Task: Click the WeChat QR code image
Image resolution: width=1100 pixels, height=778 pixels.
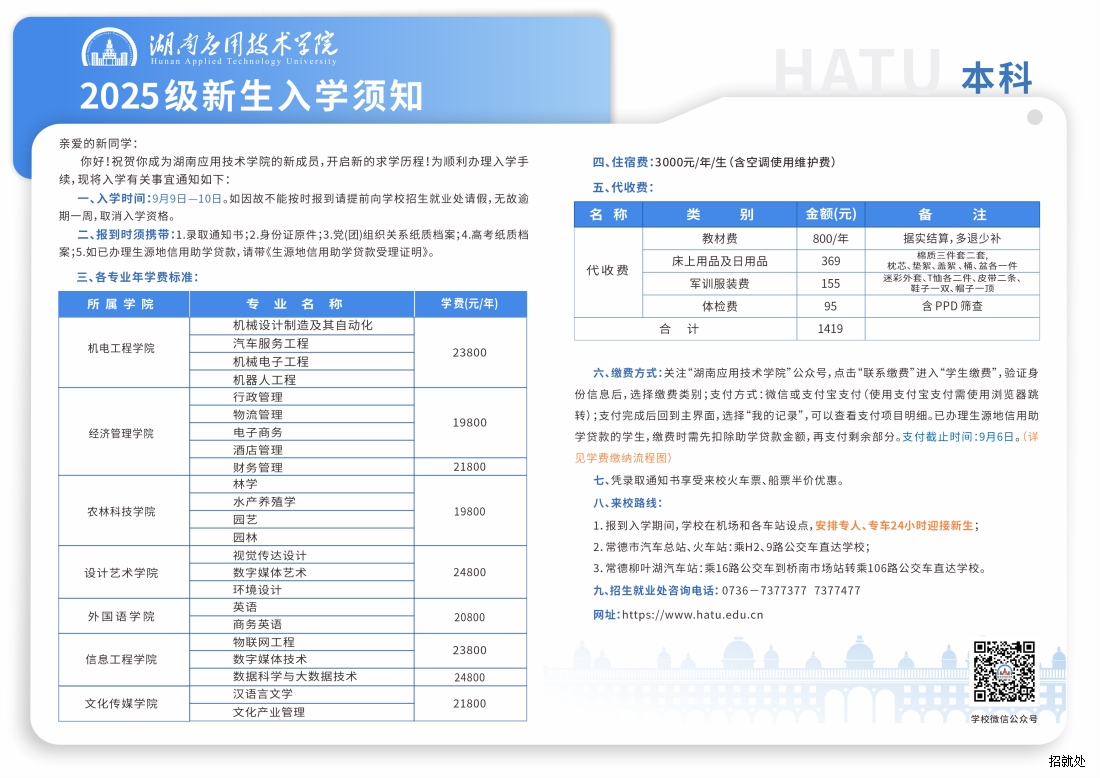Action: [1004, 672]
